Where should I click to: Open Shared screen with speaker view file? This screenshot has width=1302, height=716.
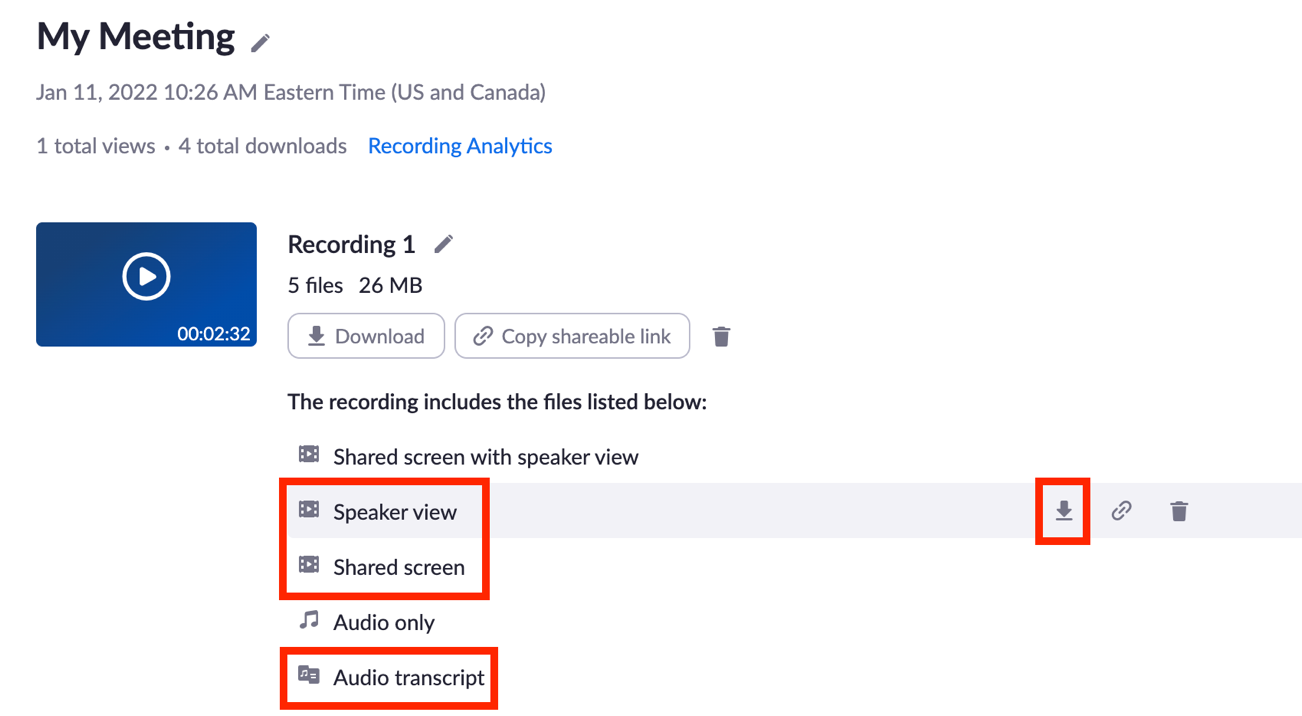point(486,457)
